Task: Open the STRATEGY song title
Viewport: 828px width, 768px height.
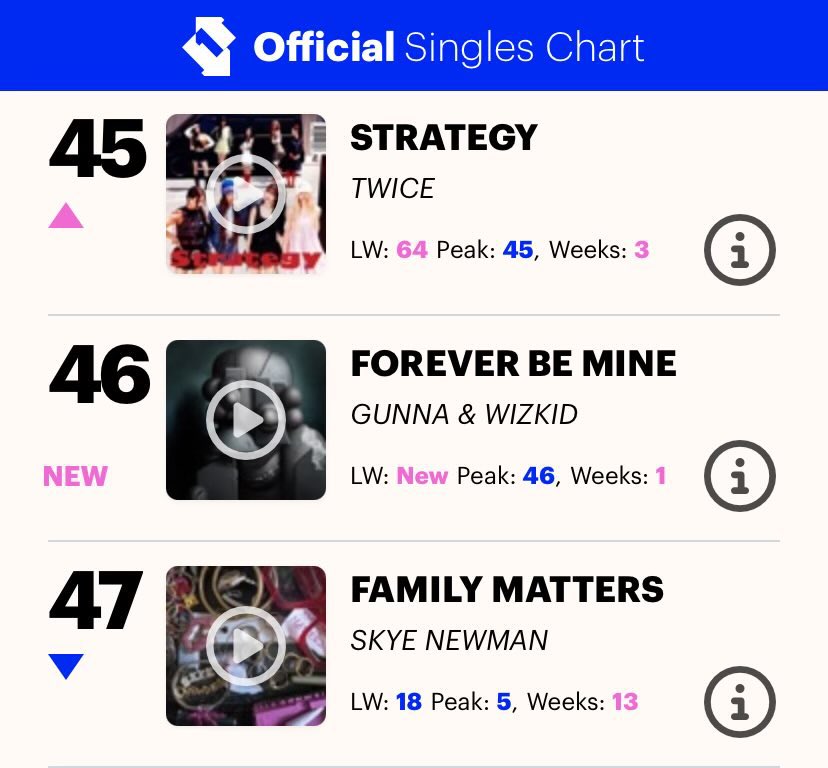Action: [444, 138]
